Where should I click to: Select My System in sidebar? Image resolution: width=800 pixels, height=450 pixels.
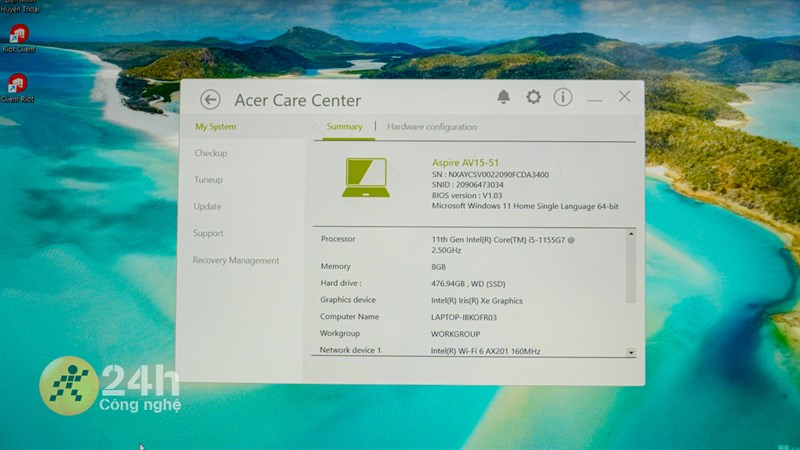pos(215,127)
